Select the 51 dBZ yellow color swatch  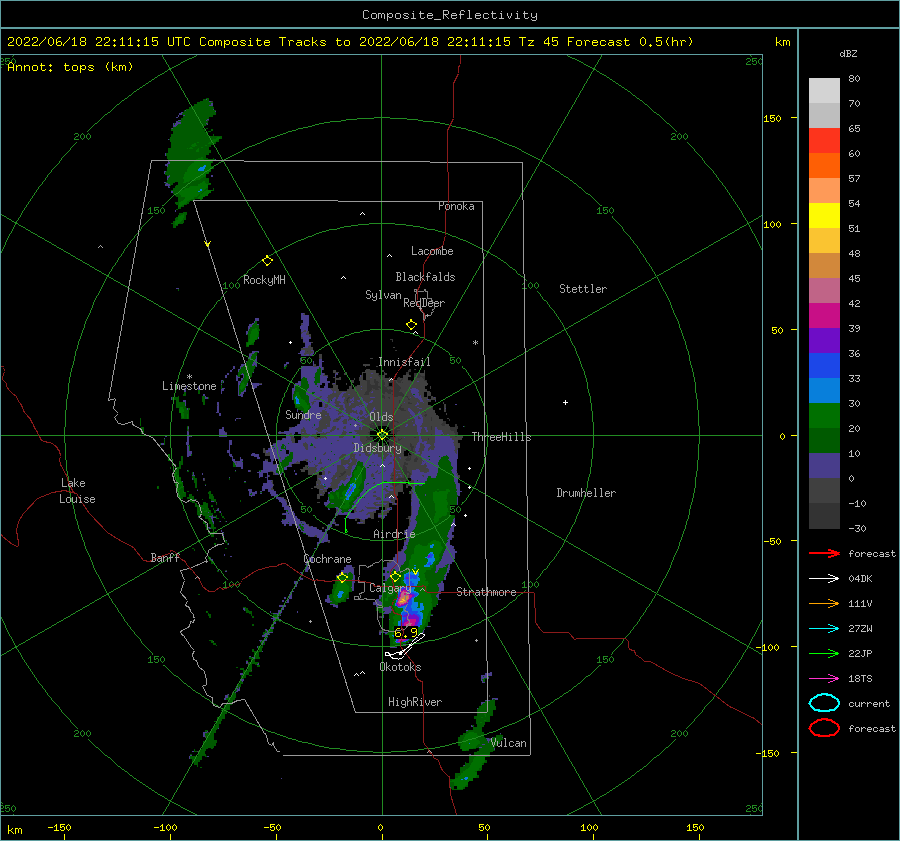click(824, 215)
